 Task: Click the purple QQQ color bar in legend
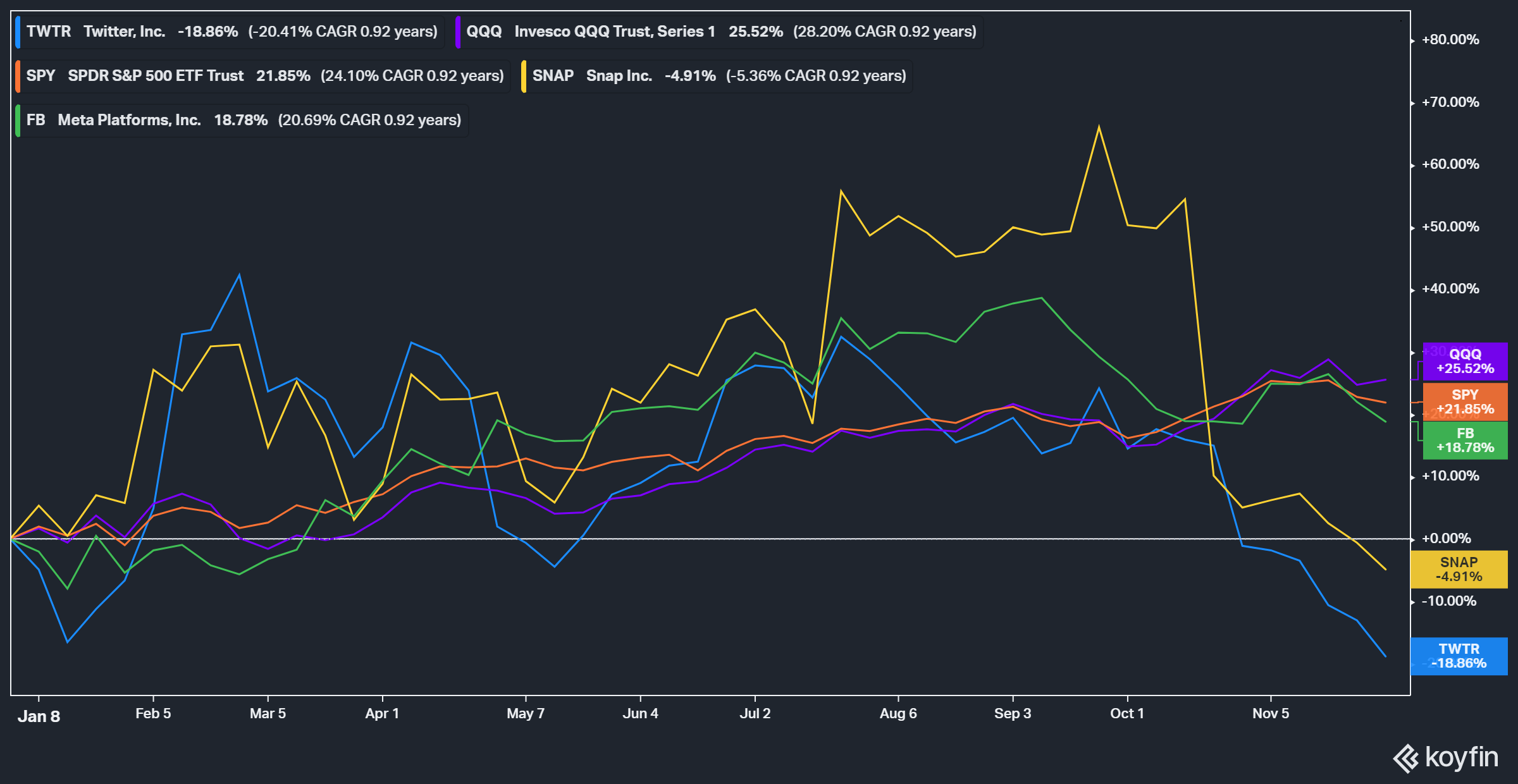pyautogui.click(x=458, y=32)
